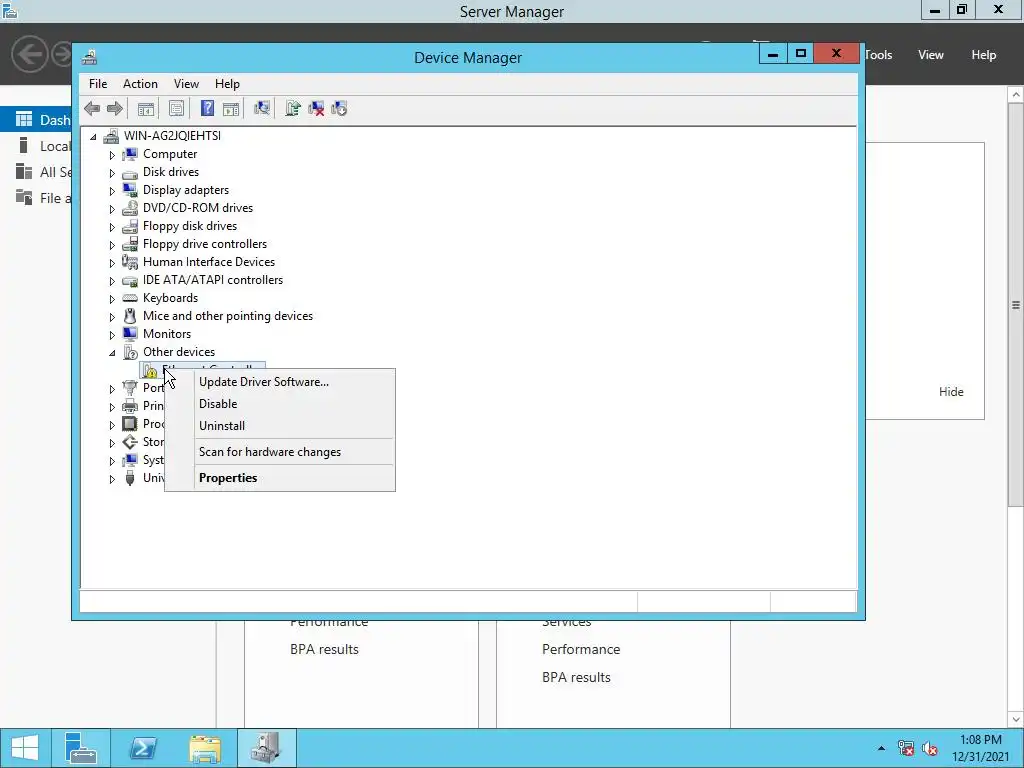Open Server Manager from the taskbar
Image resolution: width=1024 pixels, height=768 pixels.
[81, 748]
